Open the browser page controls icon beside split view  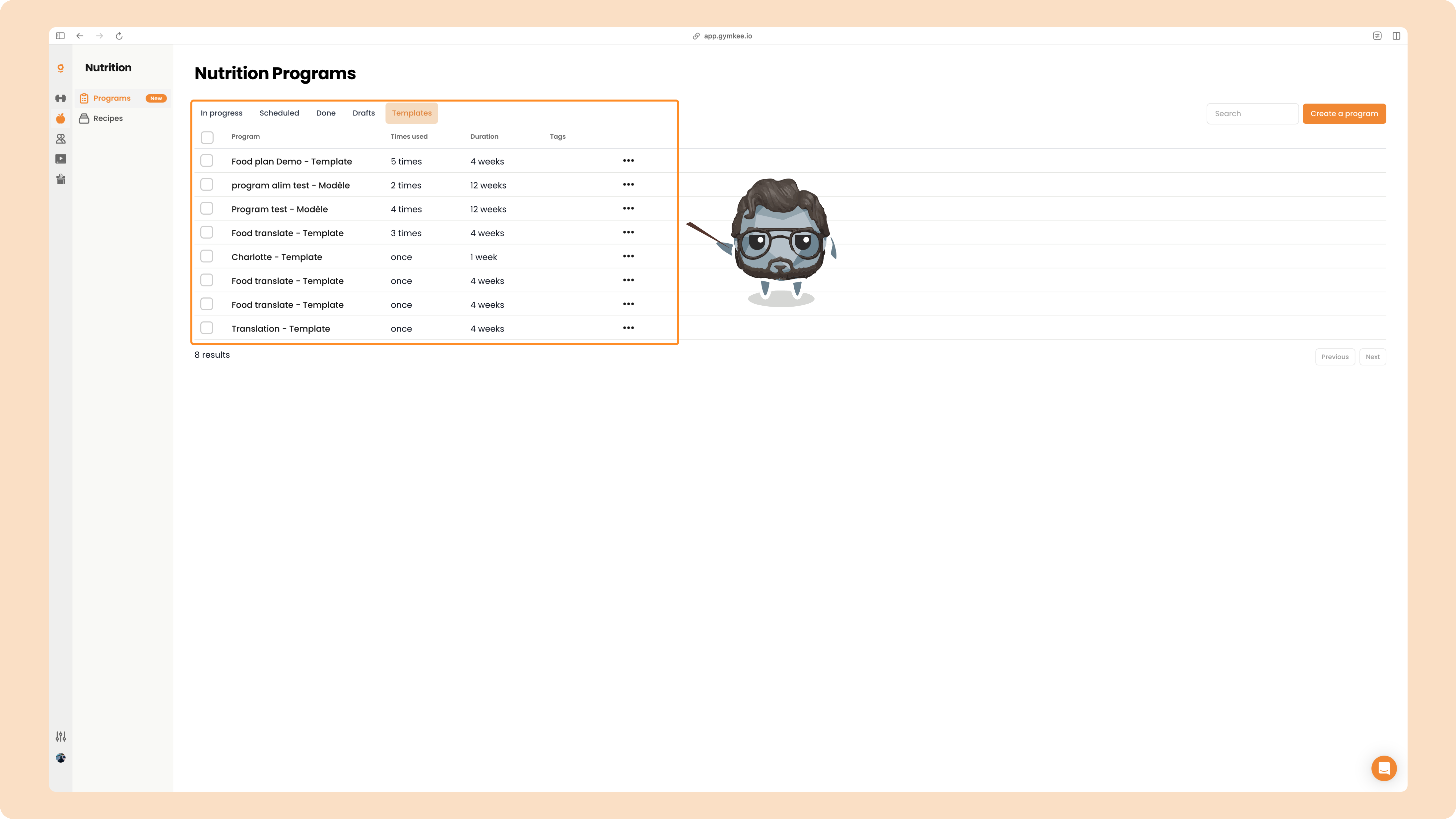(1377, 36)
